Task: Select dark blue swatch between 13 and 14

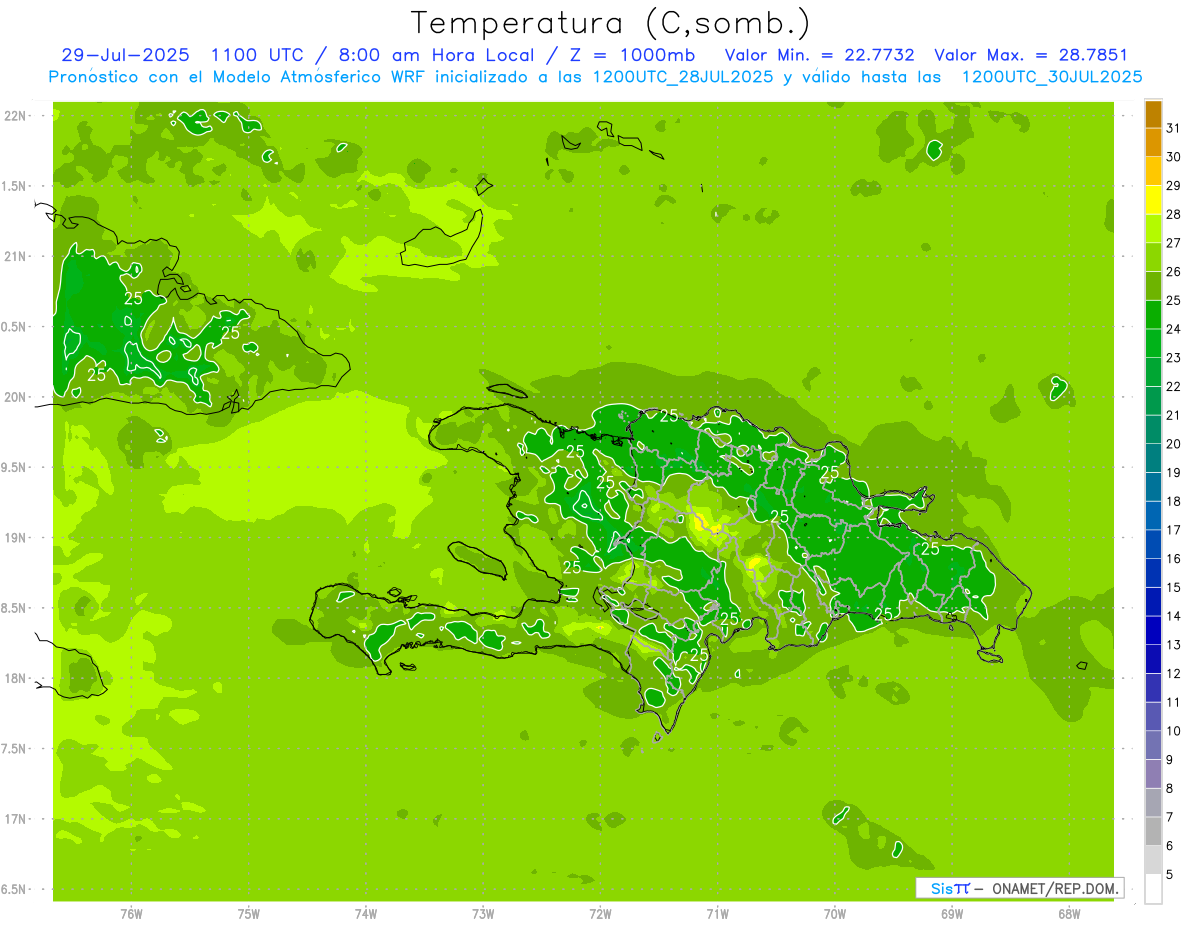Action: (1153, 631)
